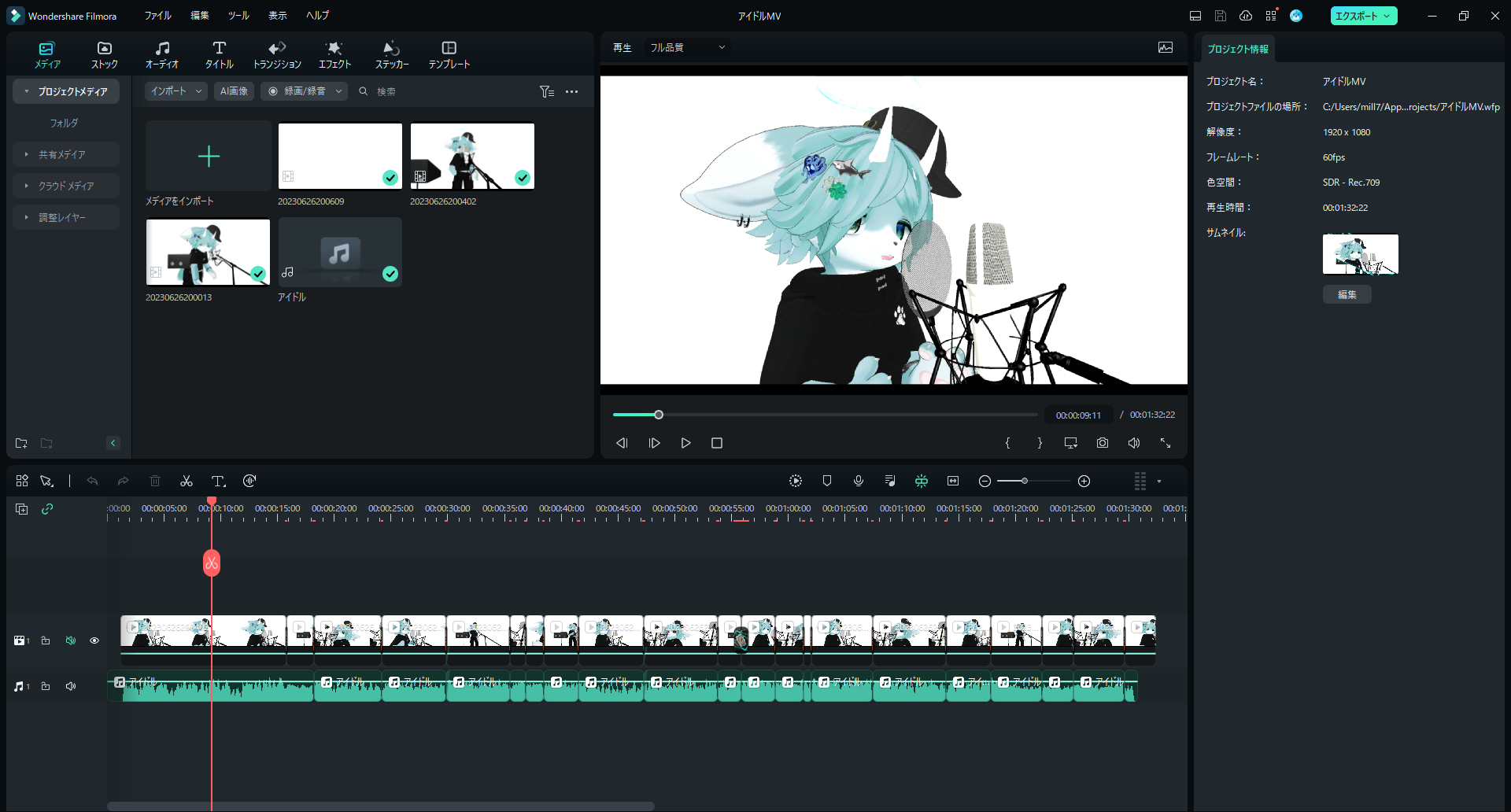Click the AI画像 button
Image resolution: width=1511 pixels, height=812 pixels.
click(234, 91)
